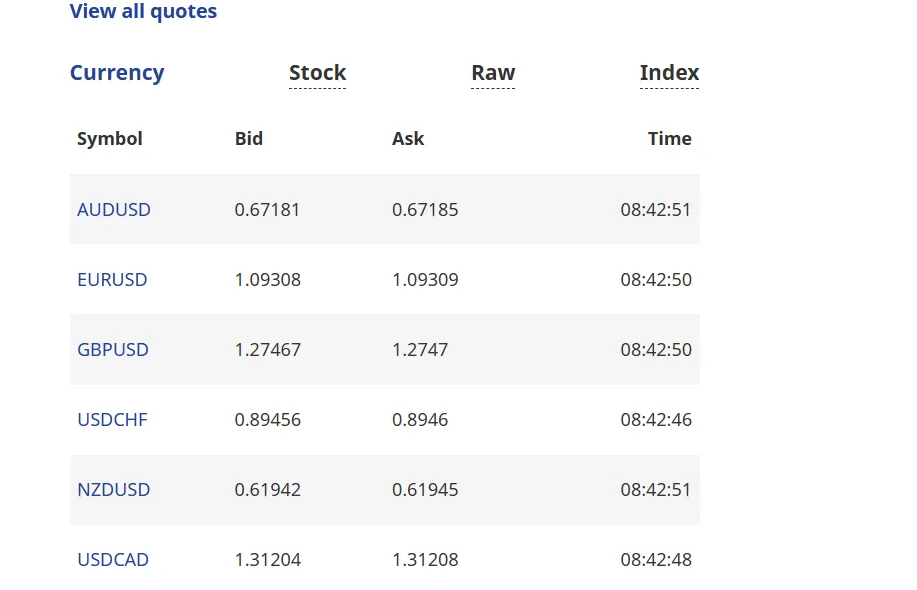The width and height of the screenshot is (917, 590).
Task: Select USDCAD ask value 1.31208
Action: (425, 560)
